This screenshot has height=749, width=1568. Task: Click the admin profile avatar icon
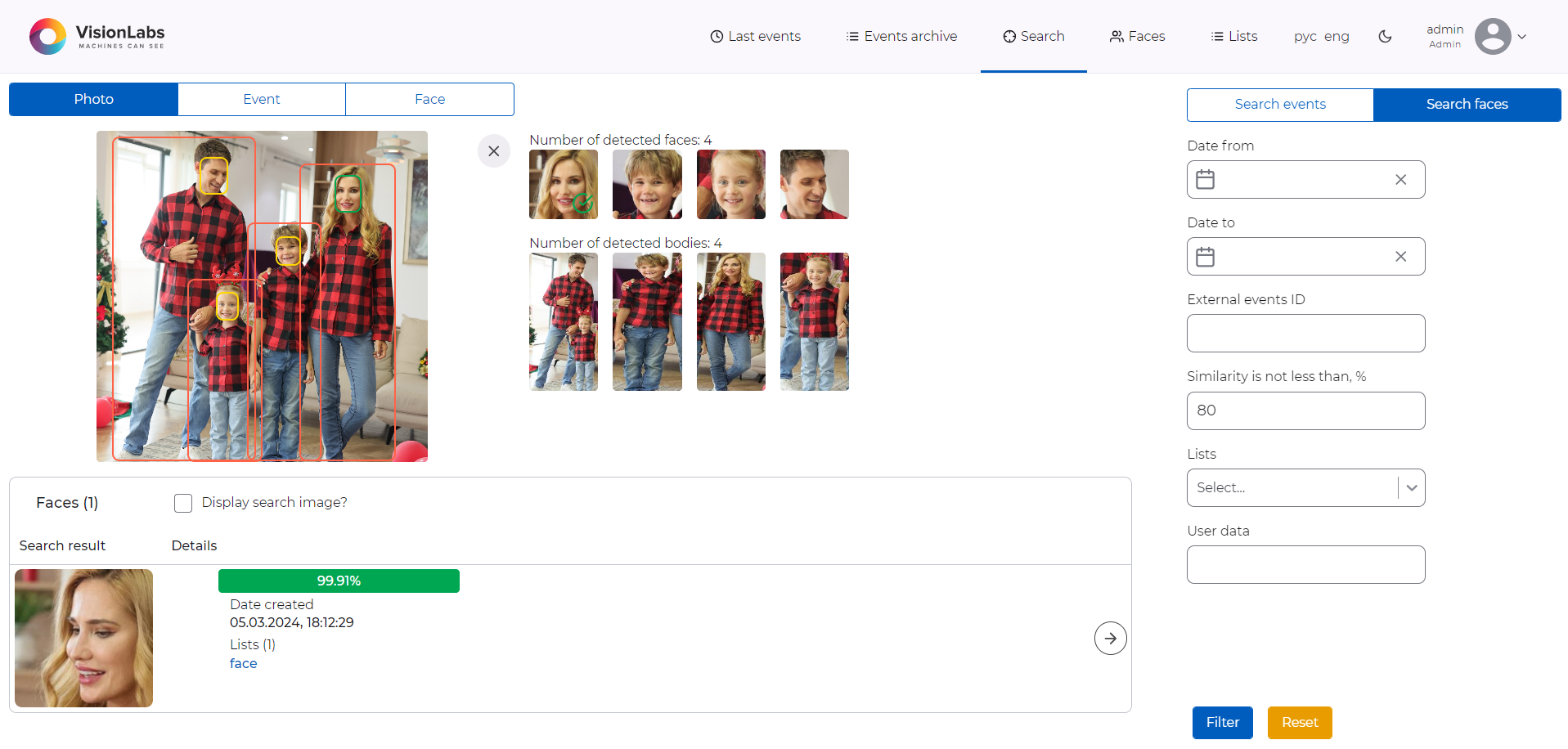click(x=1494, y=36)
